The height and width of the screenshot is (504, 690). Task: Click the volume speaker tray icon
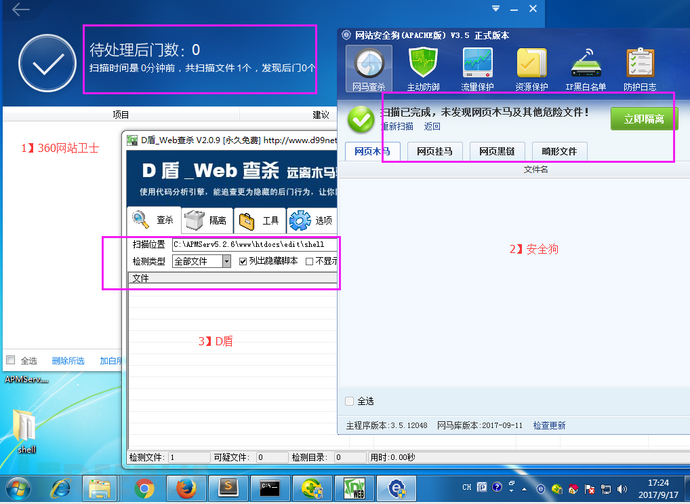(622, 489)
